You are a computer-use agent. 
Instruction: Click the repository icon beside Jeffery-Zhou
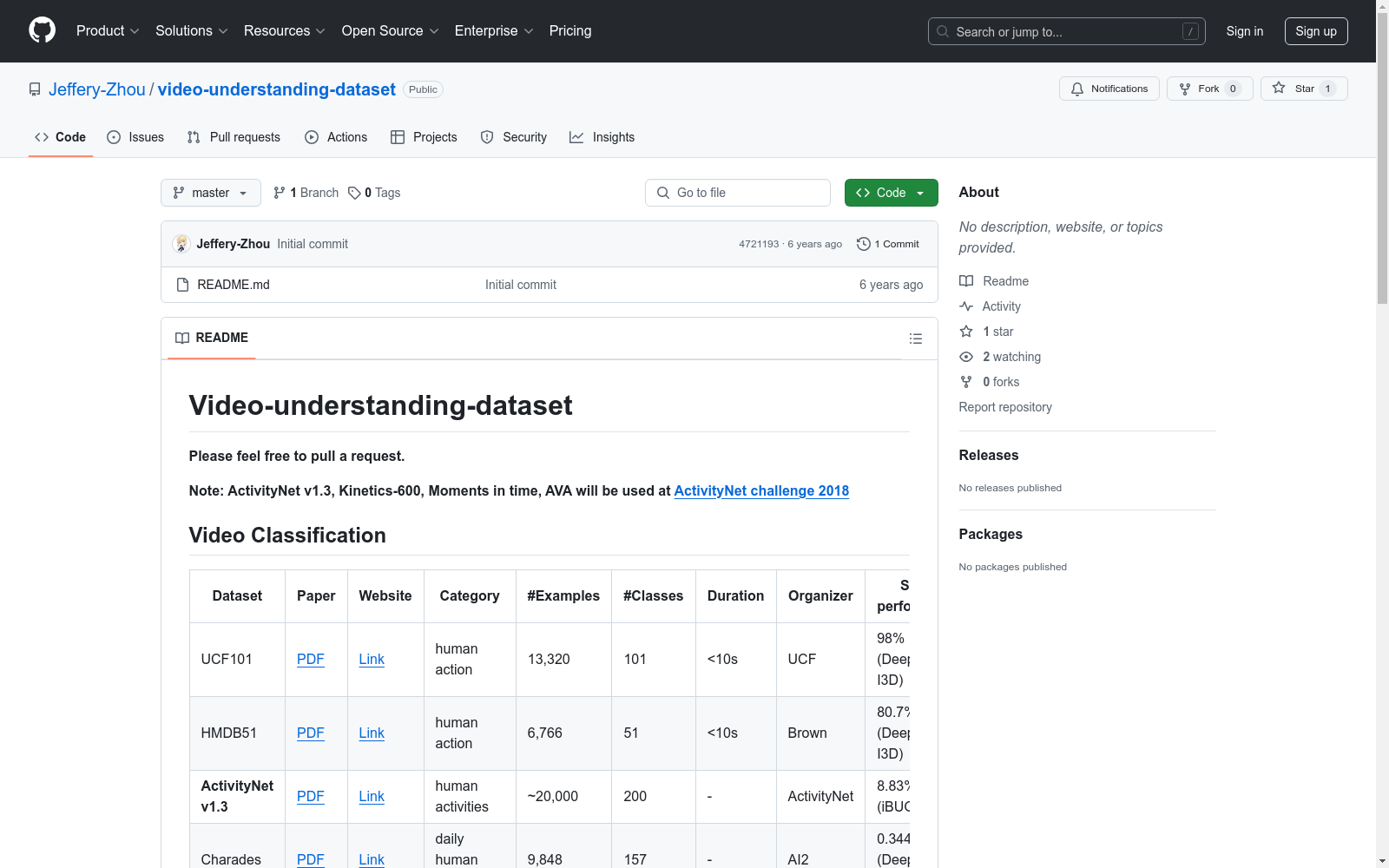(x=35, y=89)
